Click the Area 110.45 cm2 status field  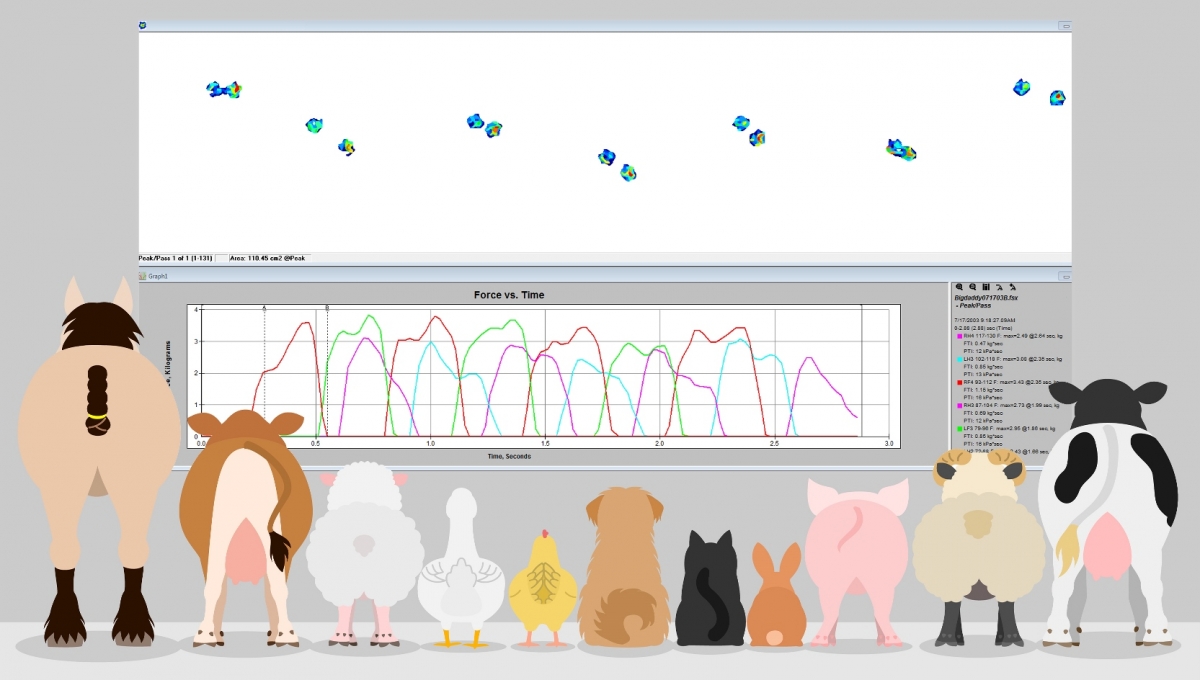pos(267,258)
